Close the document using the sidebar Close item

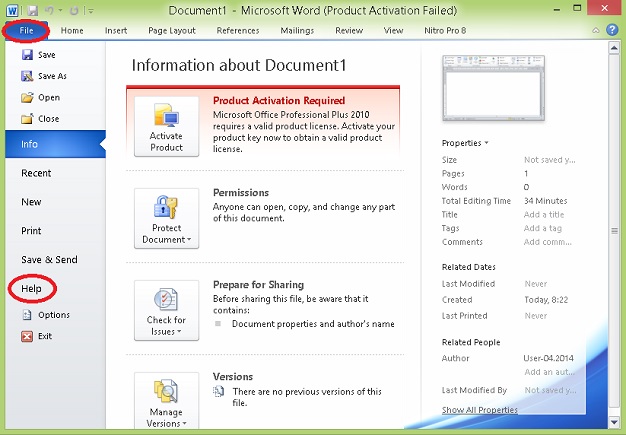coord(48,119)
